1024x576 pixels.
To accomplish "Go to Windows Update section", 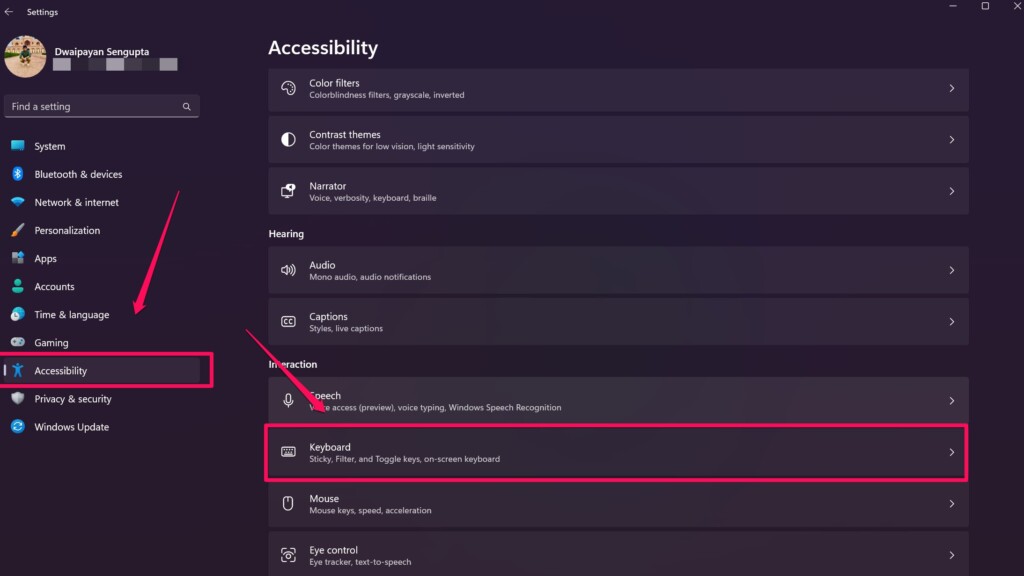I will [x=71, y=427].
